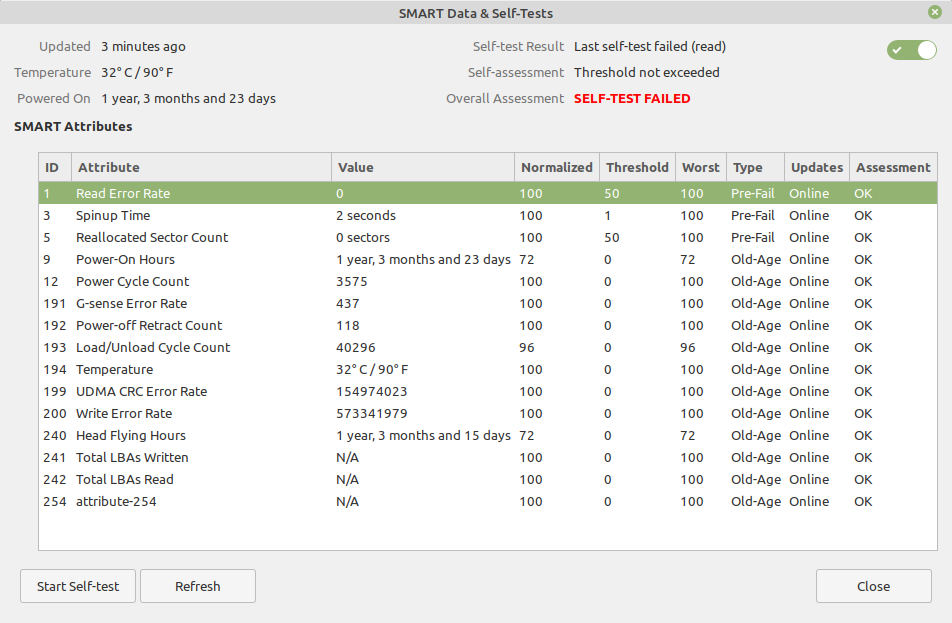Refresh the SMART data

198,586
